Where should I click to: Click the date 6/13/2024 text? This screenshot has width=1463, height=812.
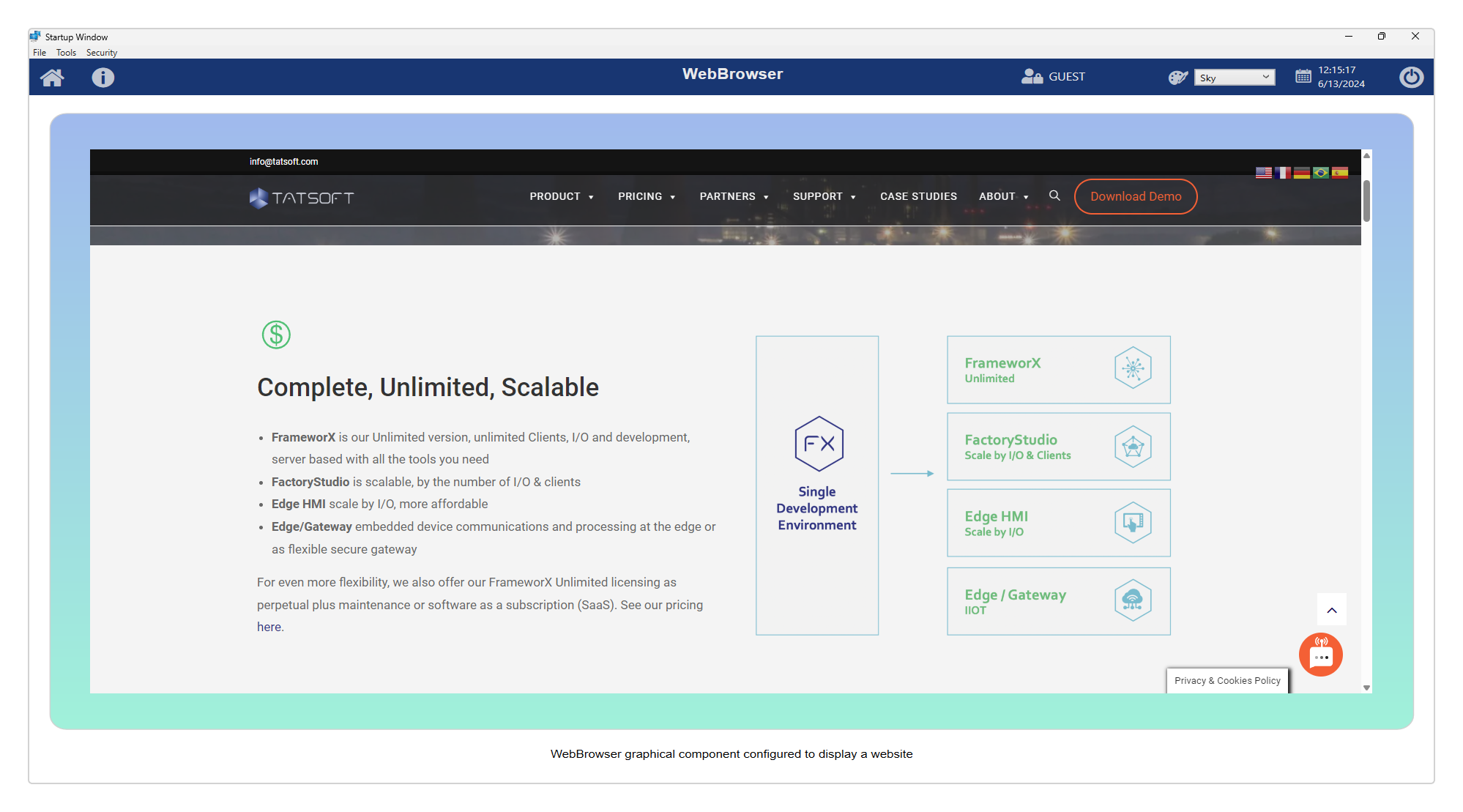[x=1341, y=84]
